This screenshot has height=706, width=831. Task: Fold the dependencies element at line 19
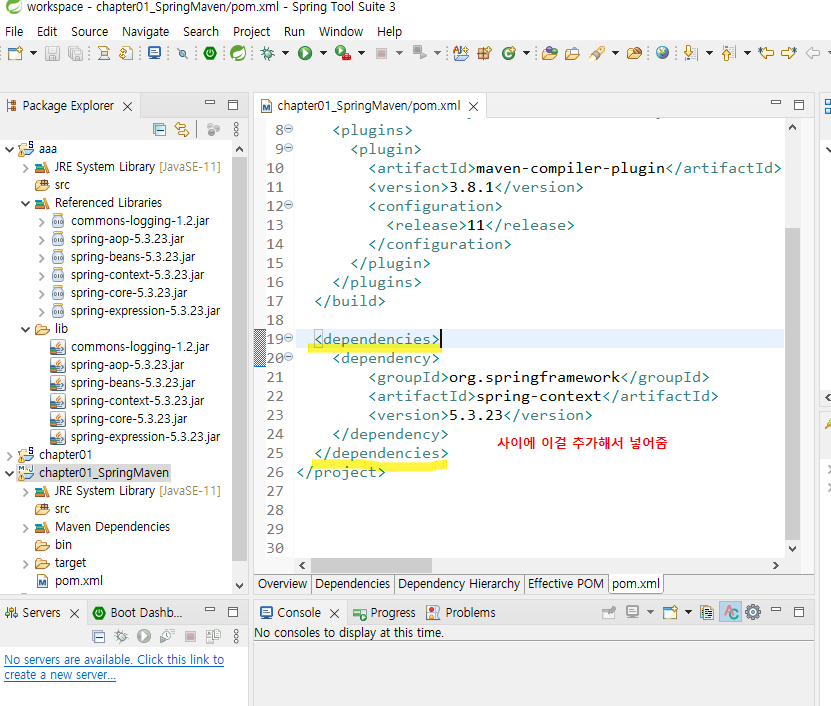click(289, 338)
